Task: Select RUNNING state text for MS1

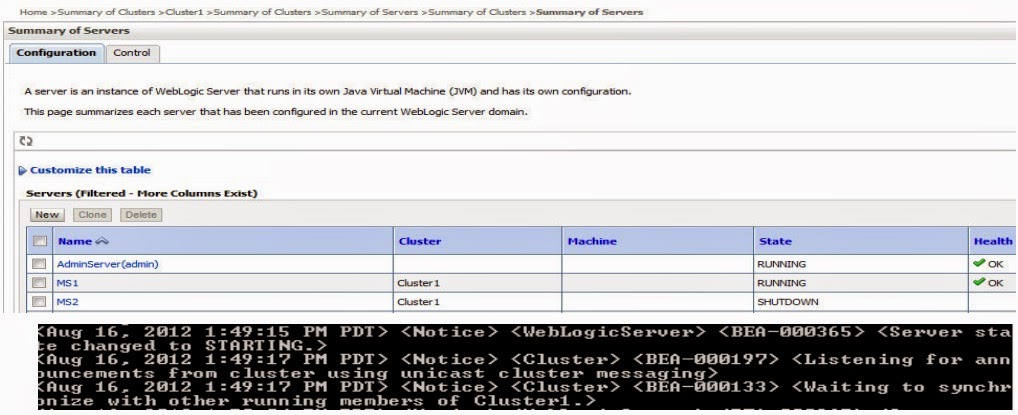Action: [x=782, y=283]
